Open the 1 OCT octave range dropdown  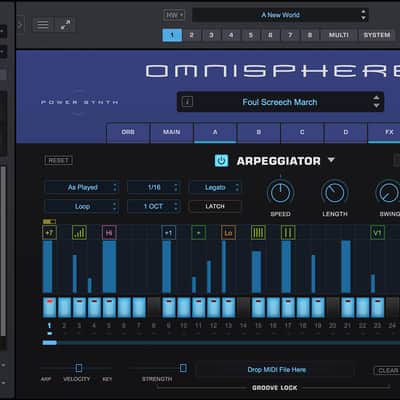(x=154, y=206)
